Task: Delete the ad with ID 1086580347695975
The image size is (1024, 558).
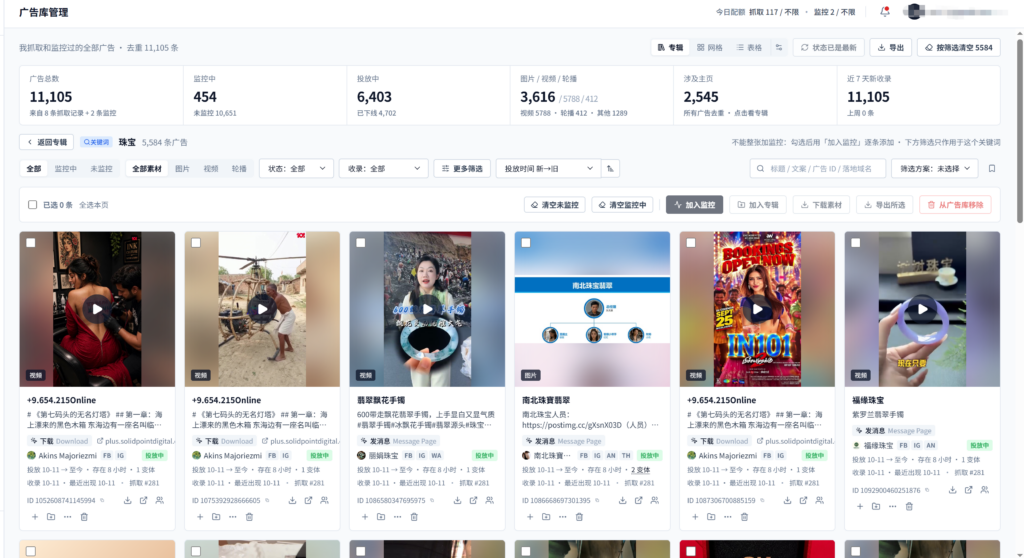Action: (414, 517)
